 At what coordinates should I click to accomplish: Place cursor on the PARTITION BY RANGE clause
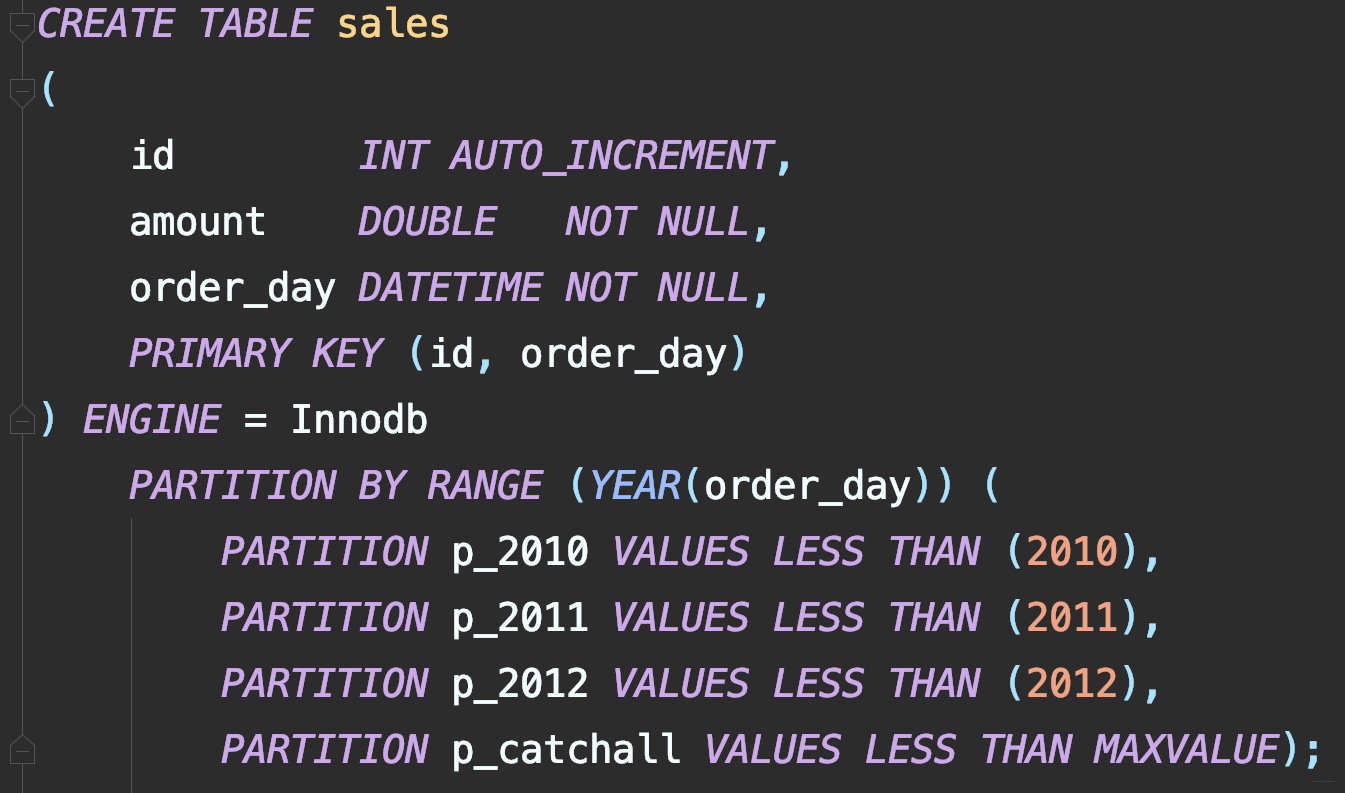[x=336, y=486]
